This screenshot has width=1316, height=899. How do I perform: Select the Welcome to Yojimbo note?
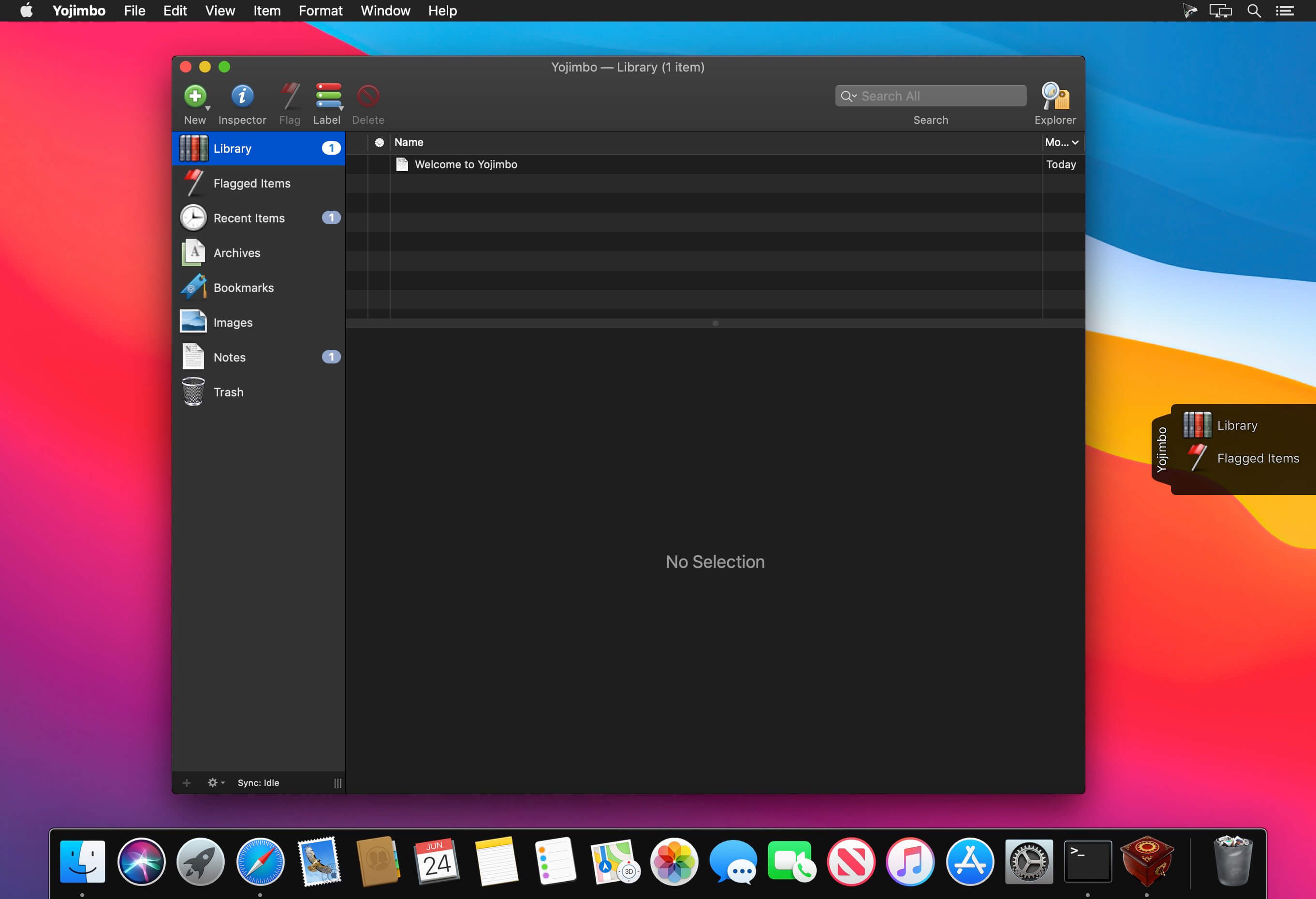466,165
